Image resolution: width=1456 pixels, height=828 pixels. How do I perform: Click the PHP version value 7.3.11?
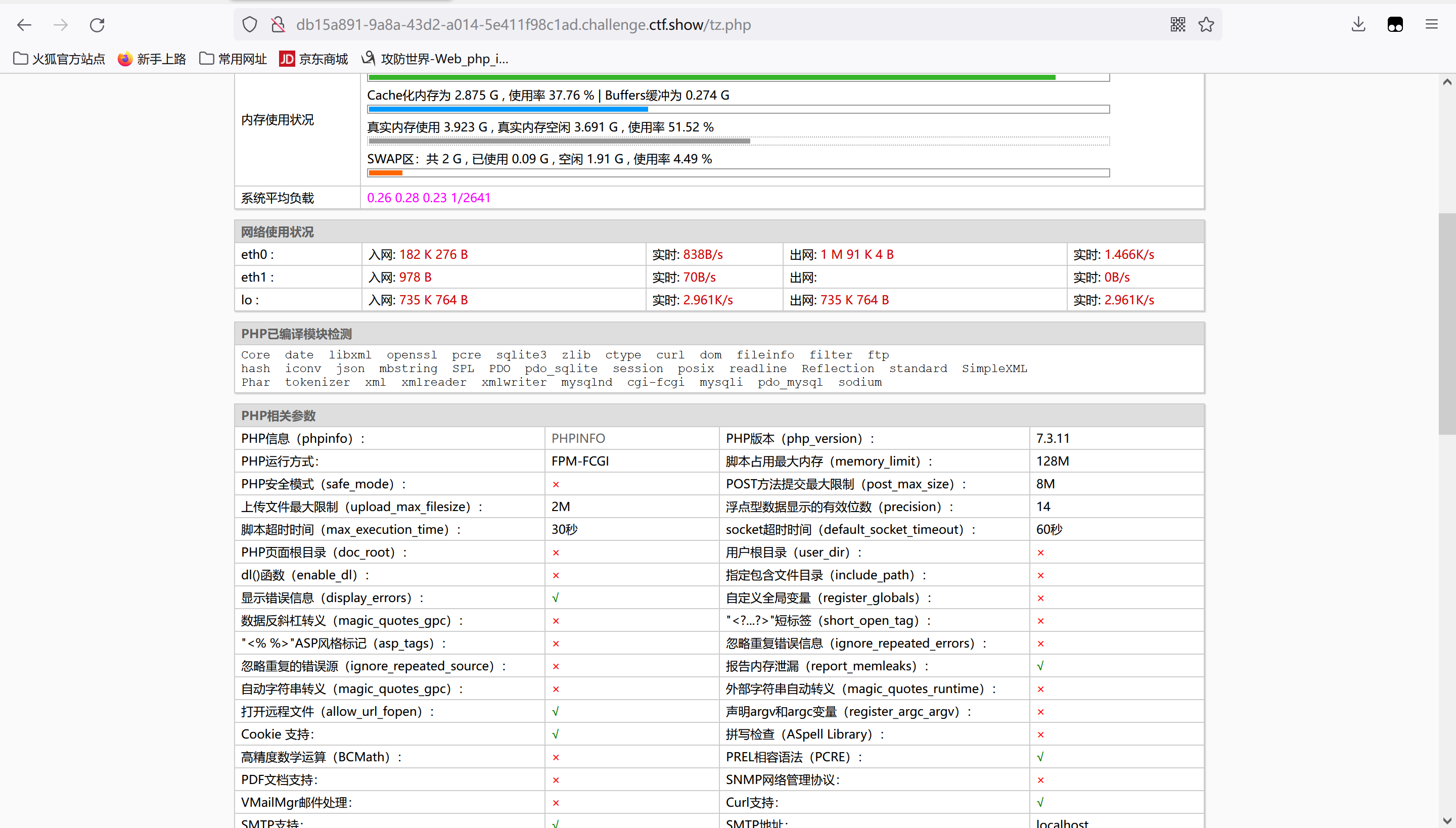click(1053, 438)
